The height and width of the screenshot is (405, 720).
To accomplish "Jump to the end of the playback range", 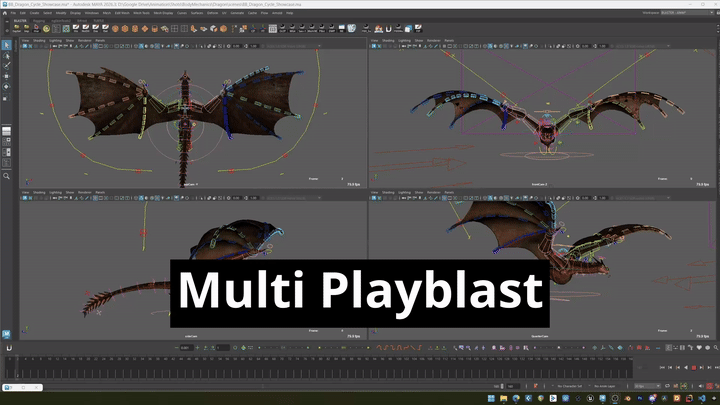I will point(717,367).
